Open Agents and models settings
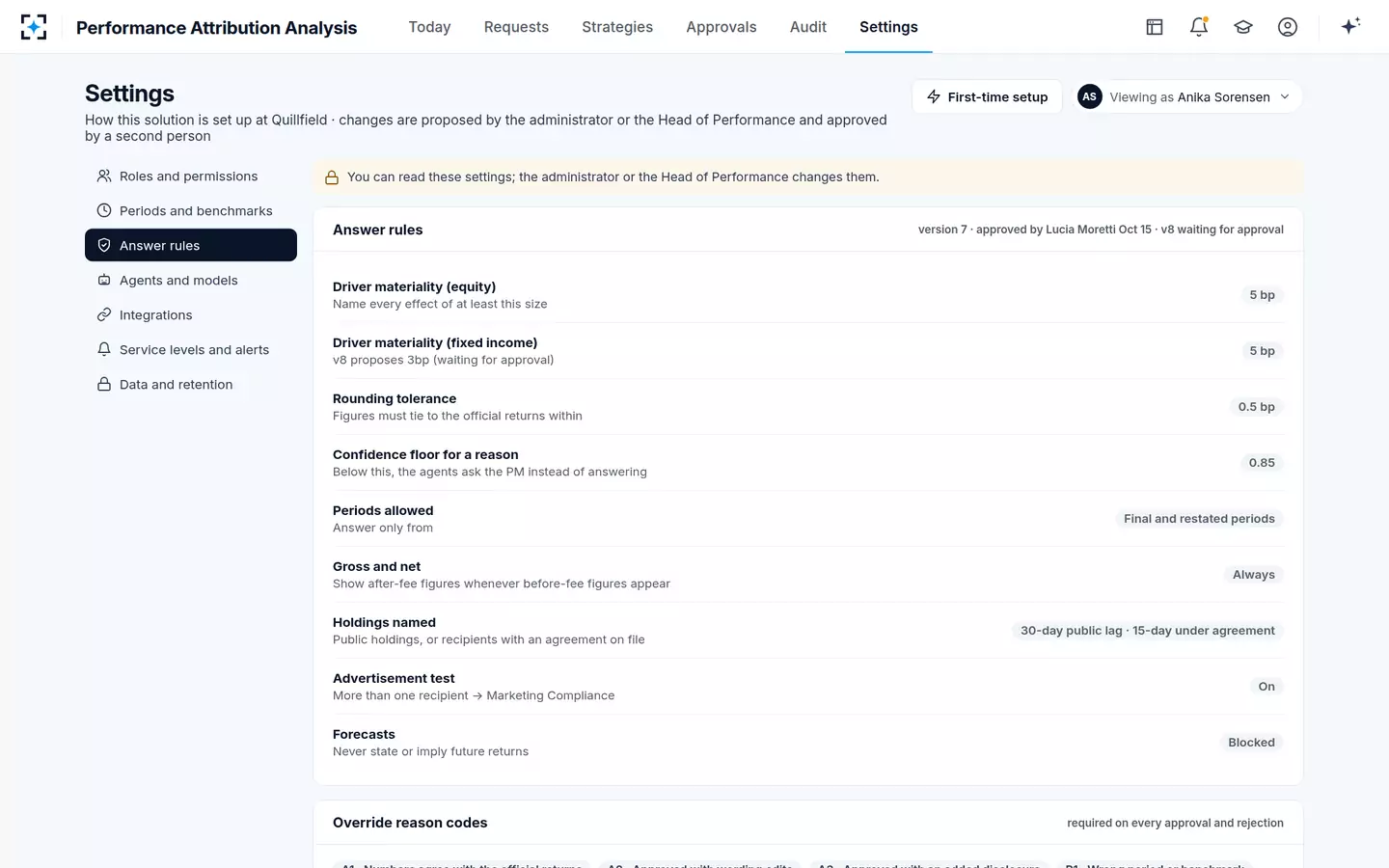The image size is (1389, 868). point(191,280)
